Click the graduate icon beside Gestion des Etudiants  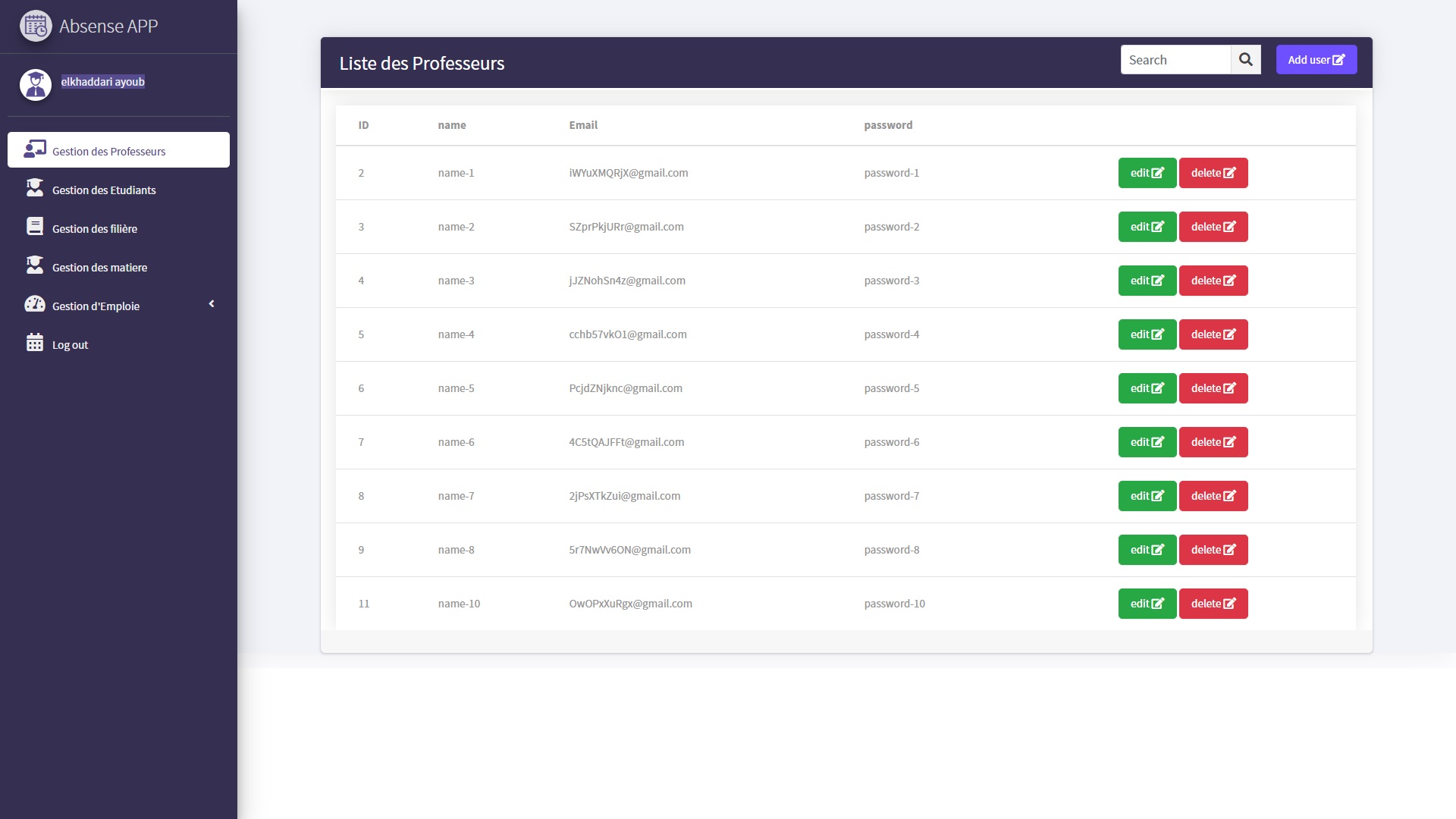pyautogui.click(x=35, y=189)
